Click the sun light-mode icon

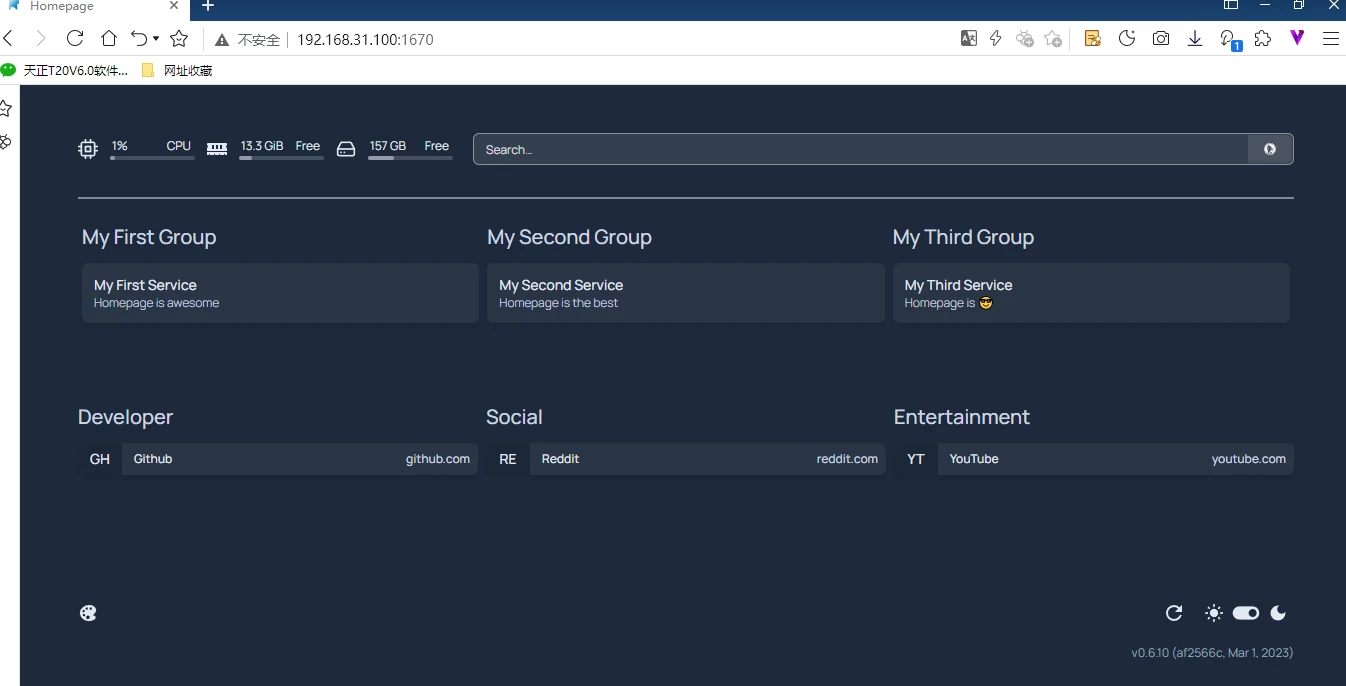pos(1214,613)
